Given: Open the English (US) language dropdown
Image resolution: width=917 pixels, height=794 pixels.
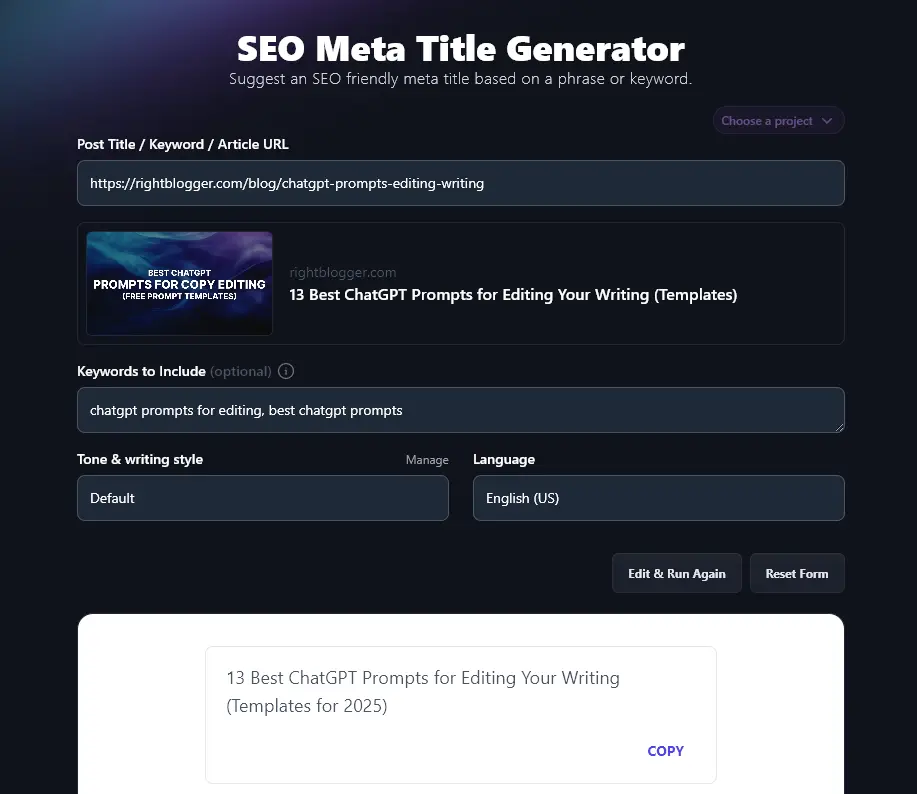Looking at the screenshot, I should click(658, 498).
